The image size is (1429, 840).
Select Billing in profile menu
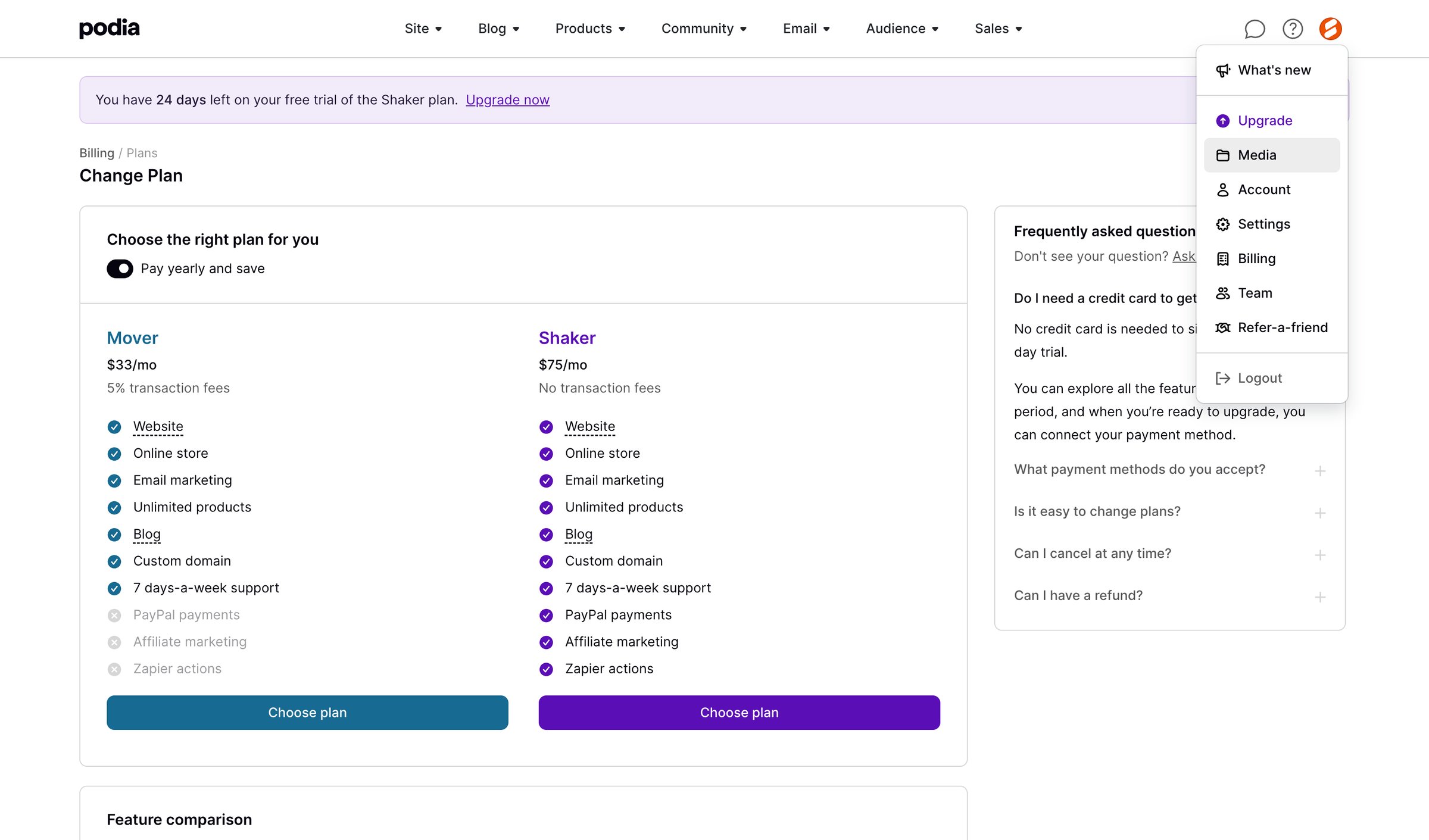[1272, 259]
